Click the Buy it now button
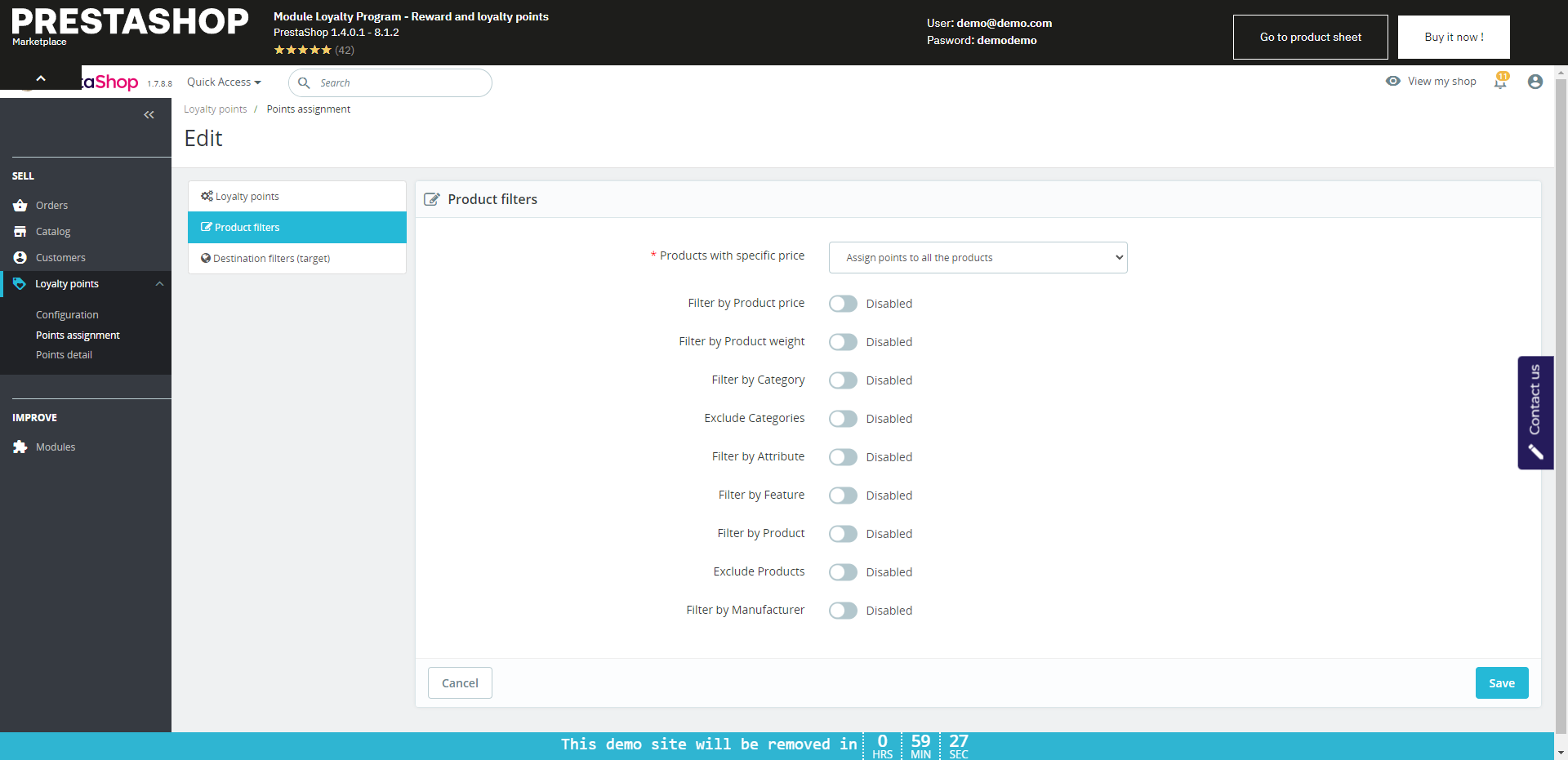Viewport: 1568px width, 760px height. [1454, 37]
